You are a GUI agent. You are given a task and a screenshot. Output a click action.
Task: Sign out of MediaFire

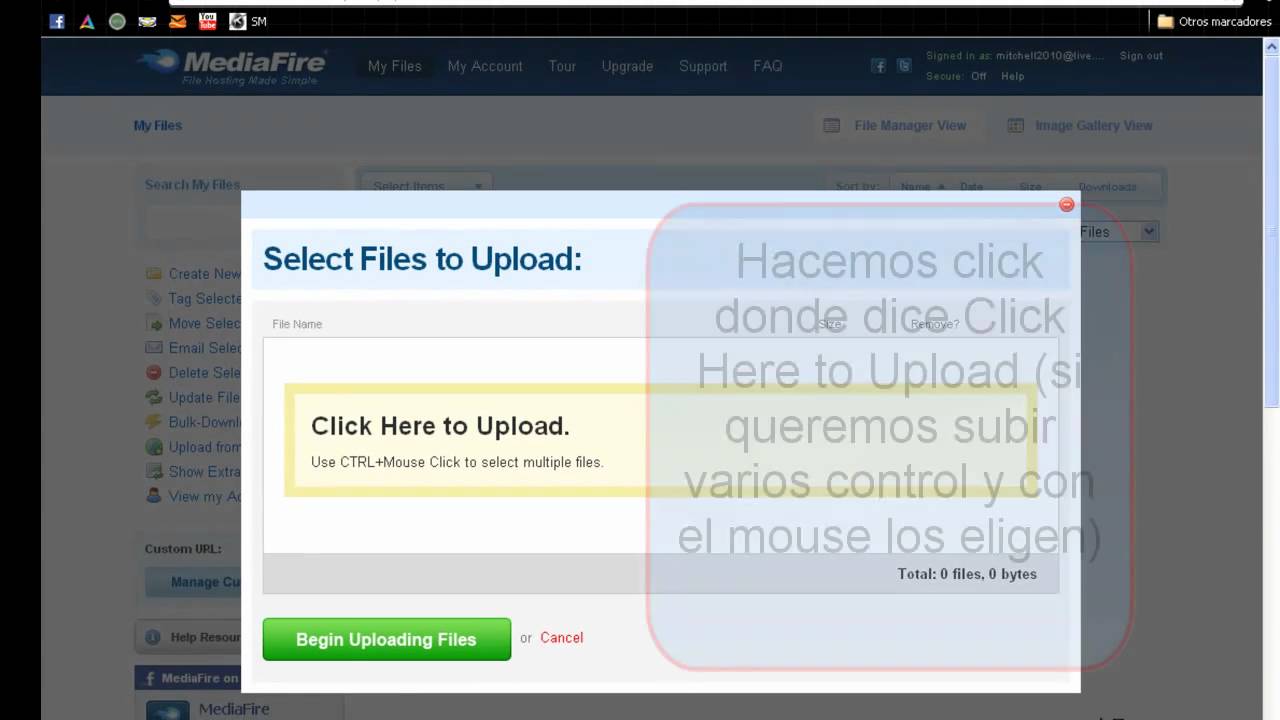(1141, 56)
